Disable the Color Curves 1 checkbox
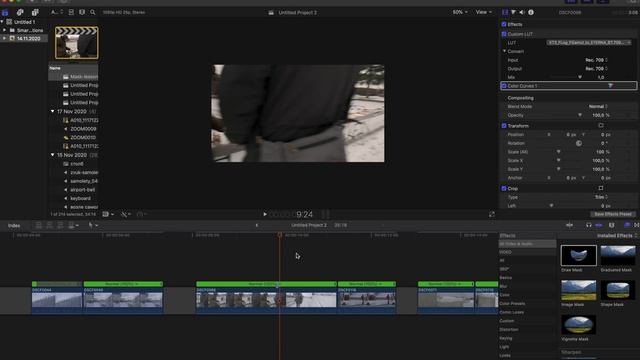 point(504,86)
